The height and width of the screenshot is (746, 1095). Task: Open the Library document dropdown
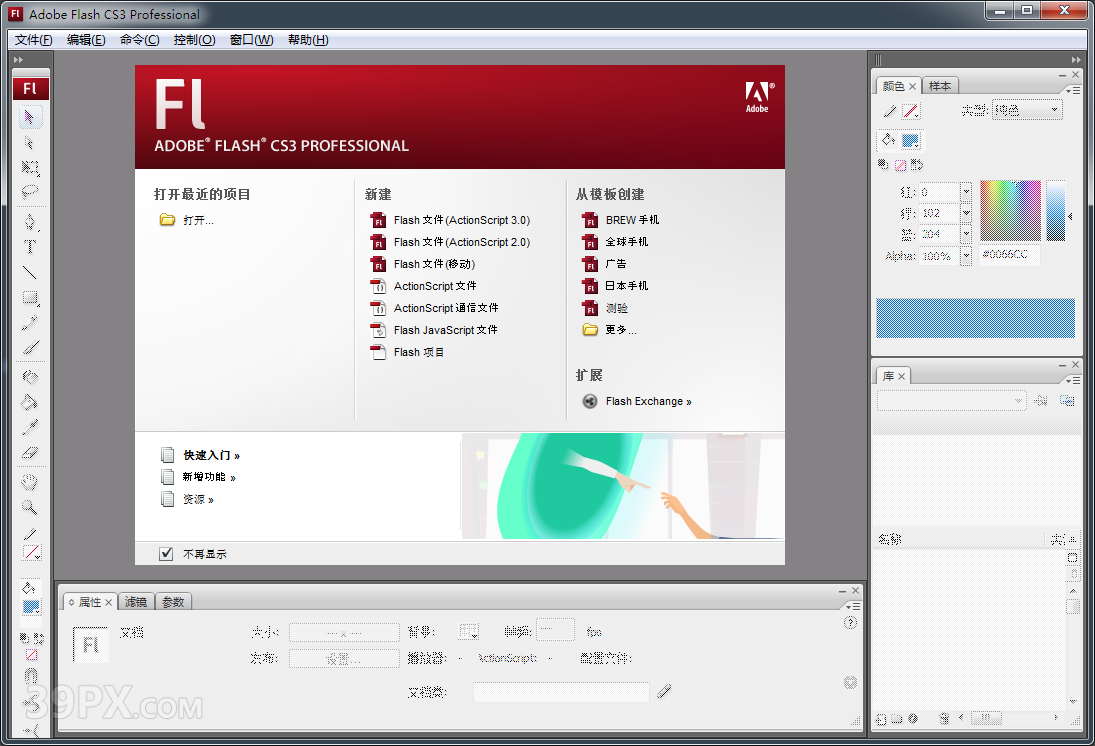click(x=951, y=400)
